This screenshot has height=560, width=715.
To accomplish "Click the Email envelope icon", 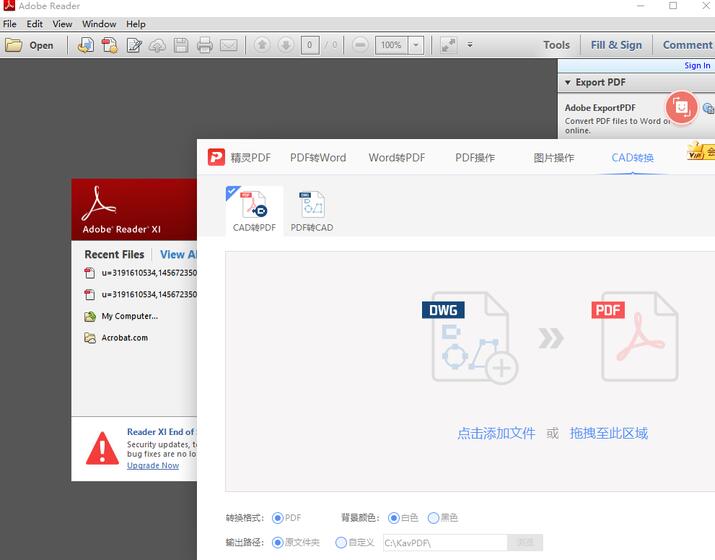I will tap(228, 45).
